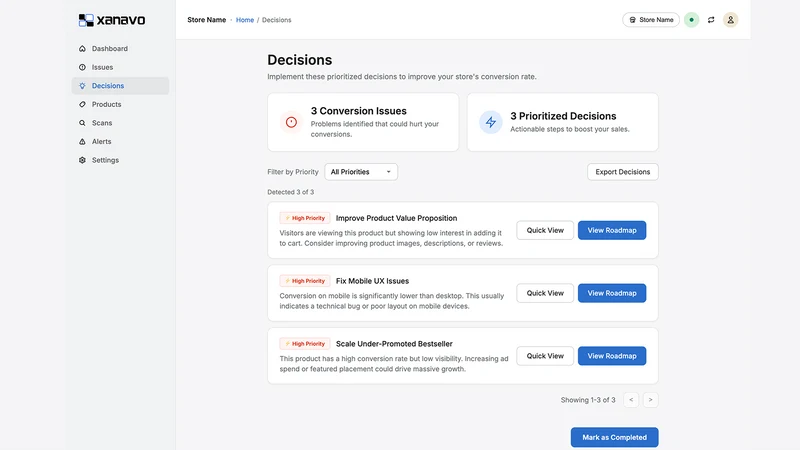Click the 'Decisions' breadcrumb text

coord(277,20)
